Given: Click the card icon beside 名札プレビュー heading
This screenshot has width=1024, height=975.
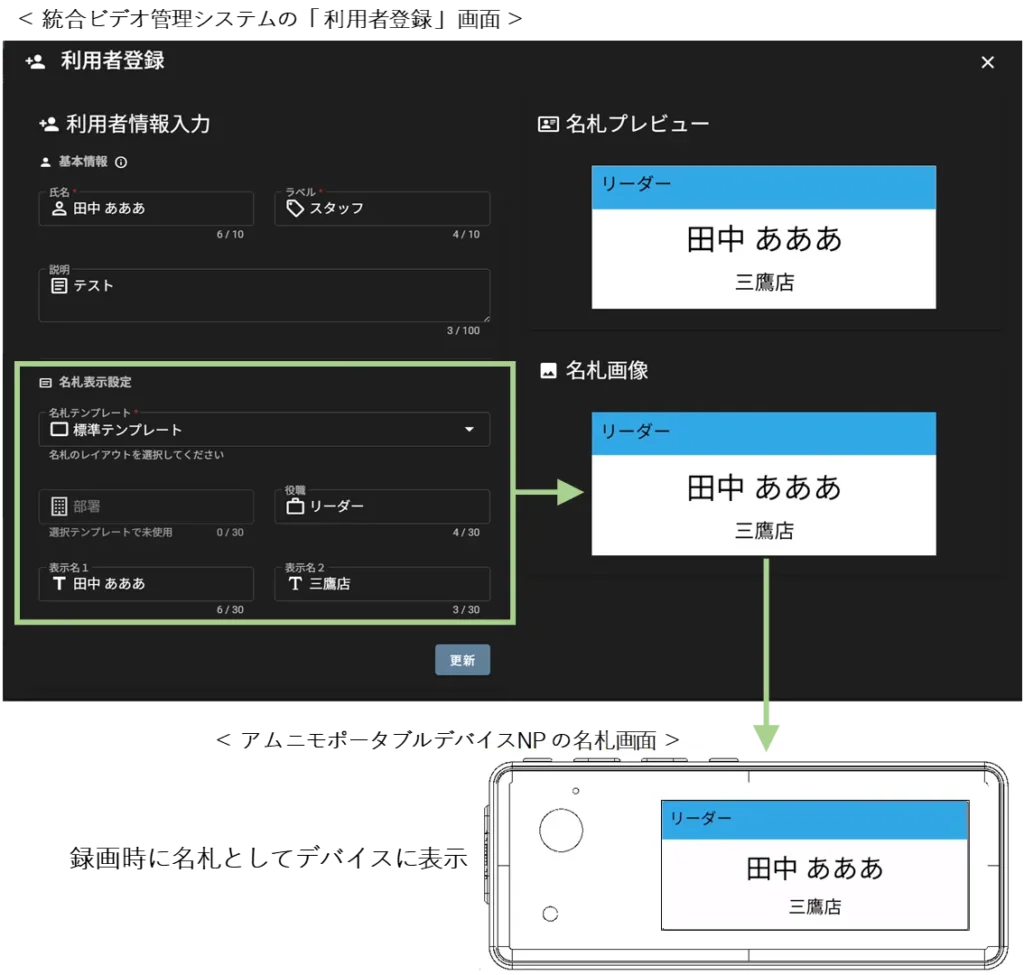Looking at the screenshot, I should pos(548,124).
